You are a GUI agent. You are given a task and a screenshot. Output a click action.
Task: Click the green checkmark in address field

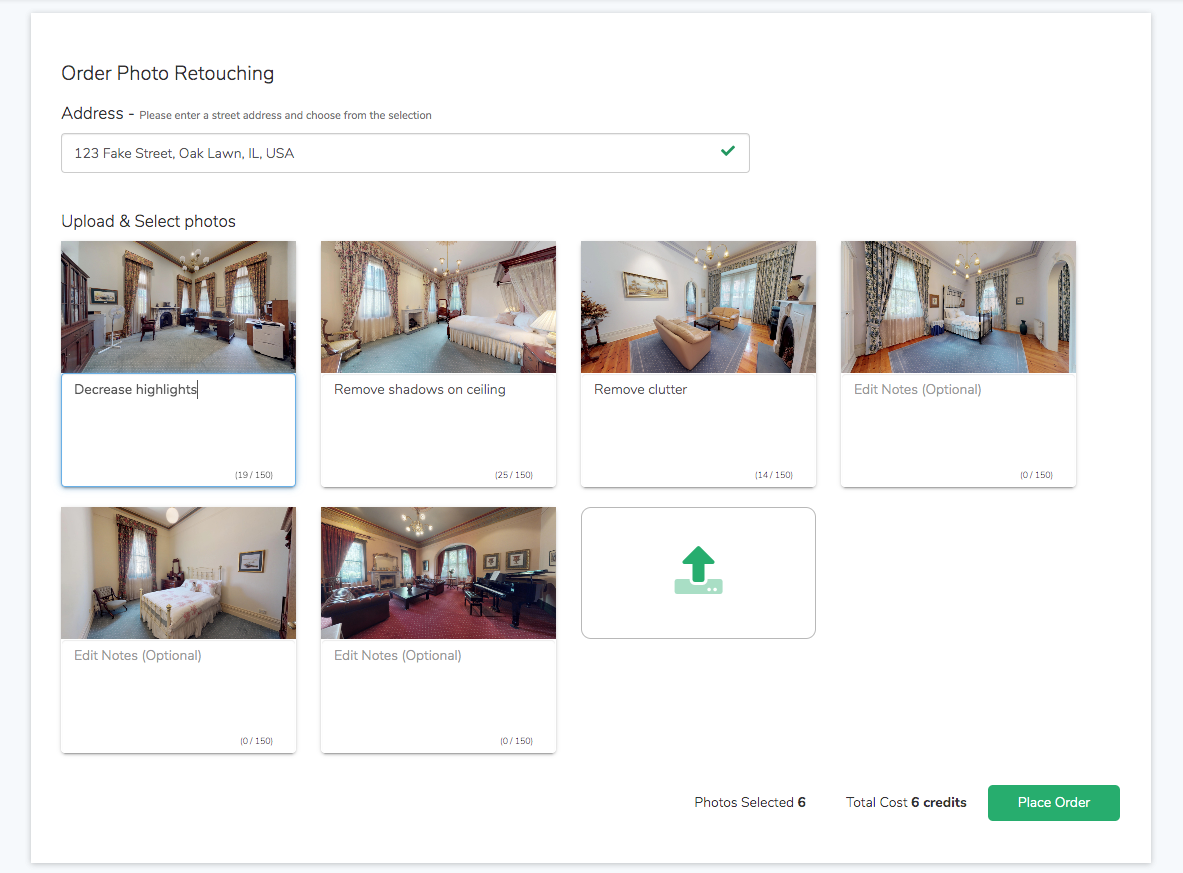[727, 151]
